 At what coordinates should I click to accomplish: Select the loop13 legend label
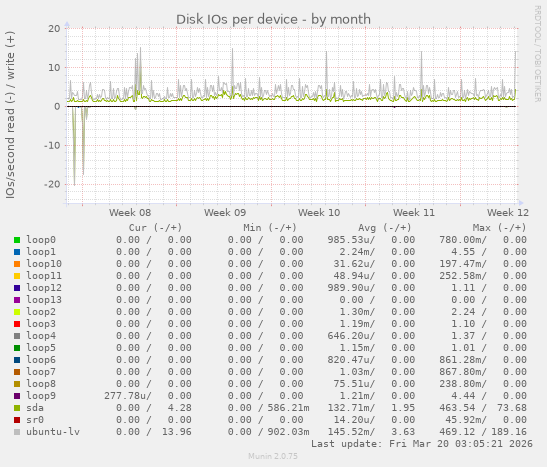44,300
